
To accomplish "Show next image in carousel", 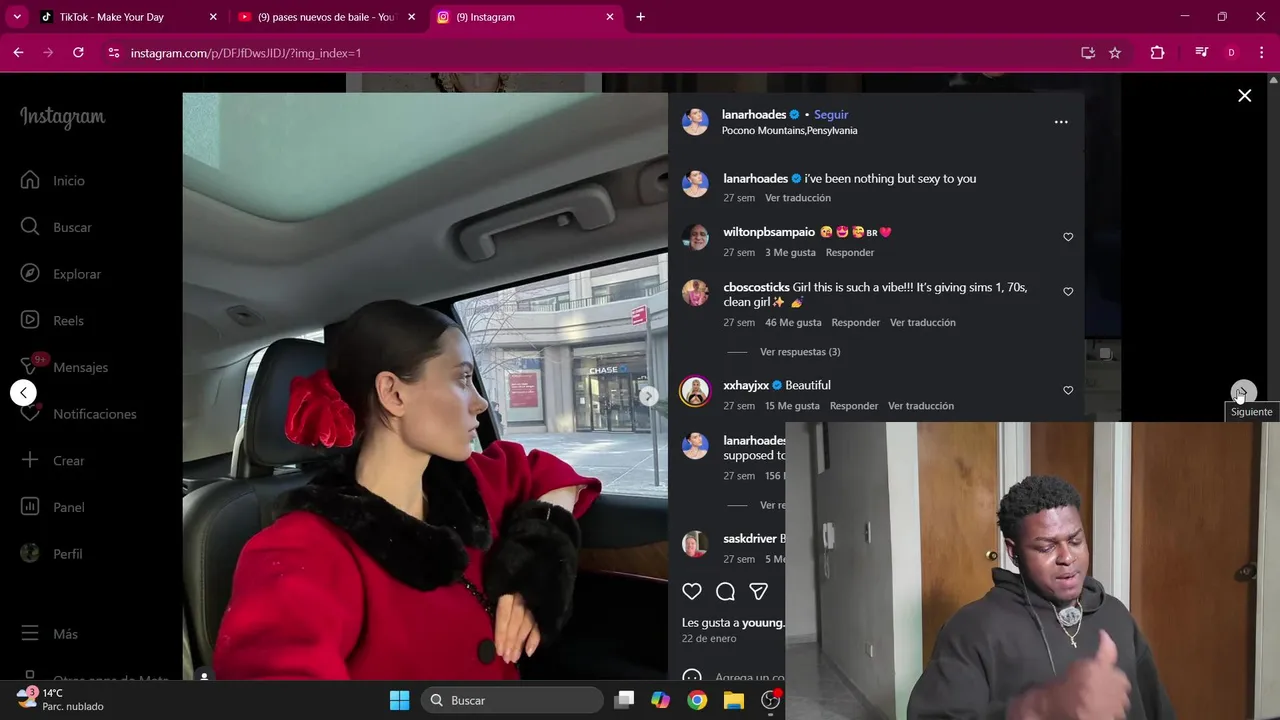I will 648,397.
